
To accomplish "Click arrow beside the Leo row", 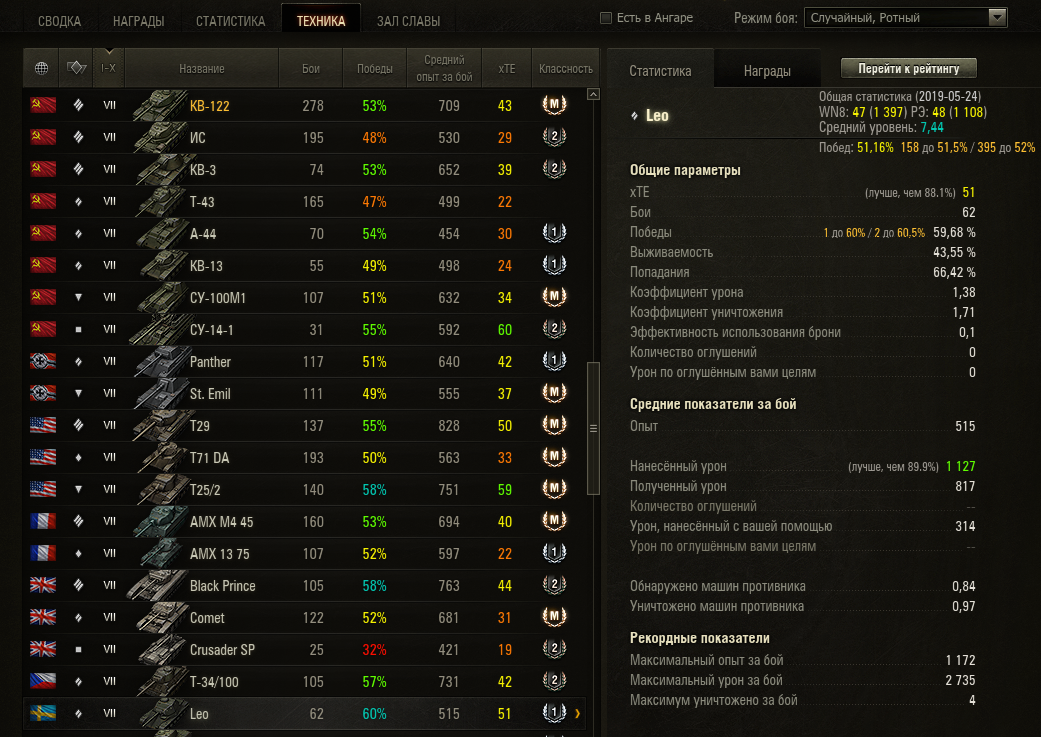I will point(578,714).
